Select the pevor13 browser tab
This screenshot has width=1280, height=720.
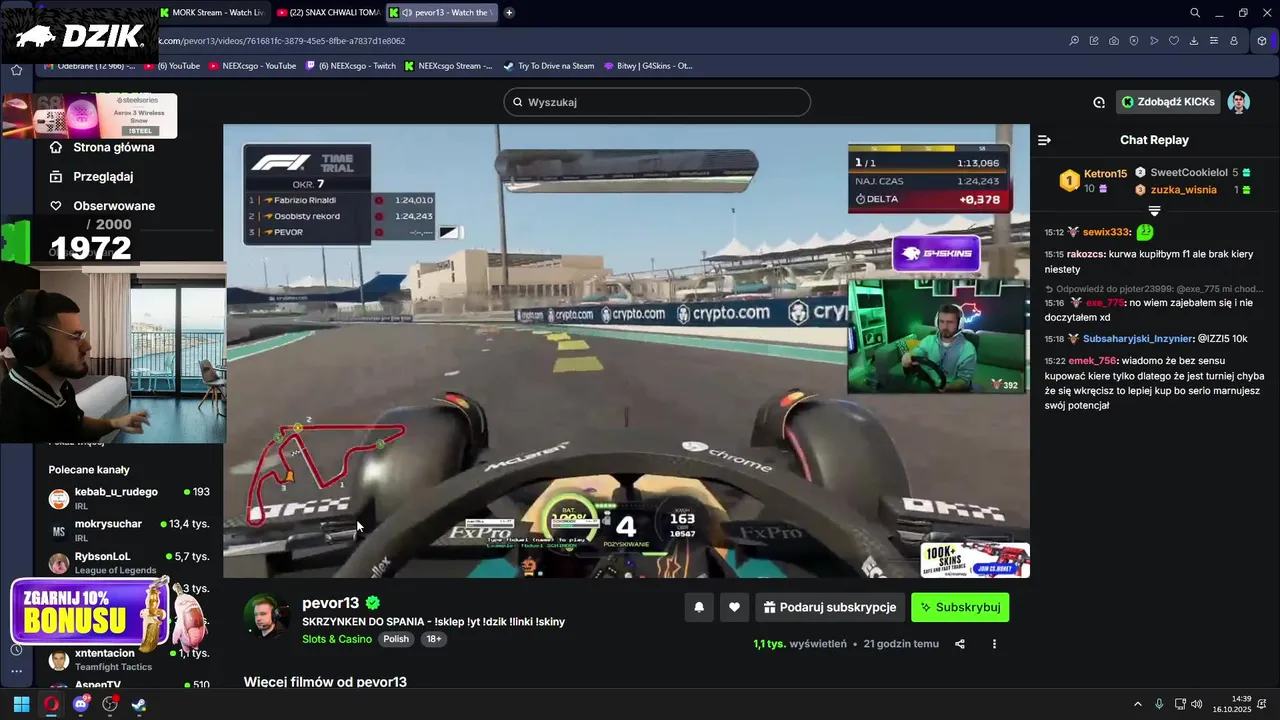tap(442, 12)
